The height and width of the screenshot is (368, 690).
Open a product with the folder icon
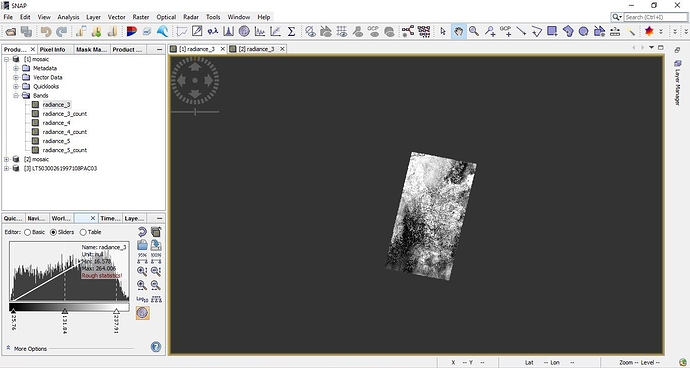(10, 31)
